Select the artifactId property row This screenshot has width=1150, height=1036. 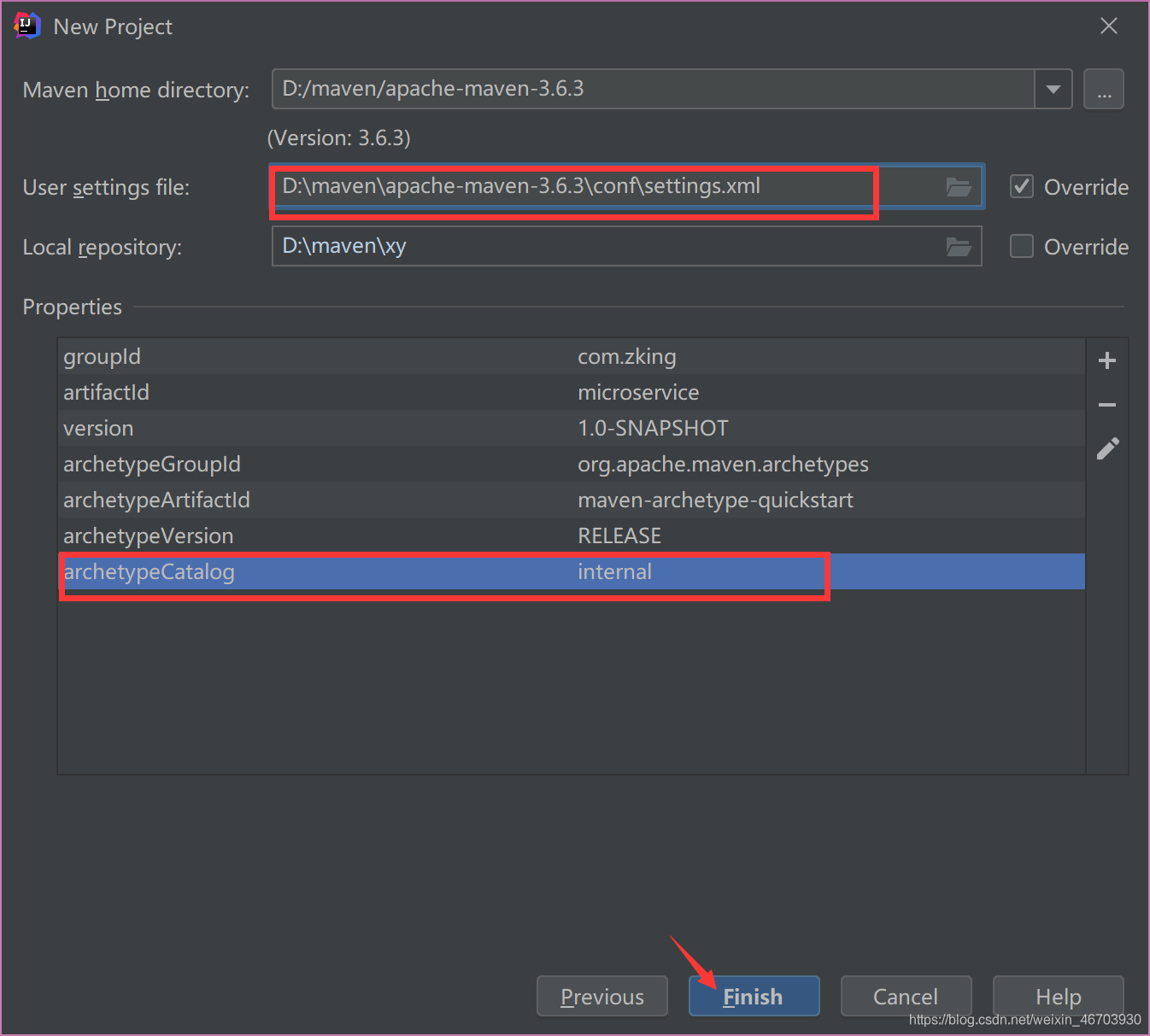[572, 392]
